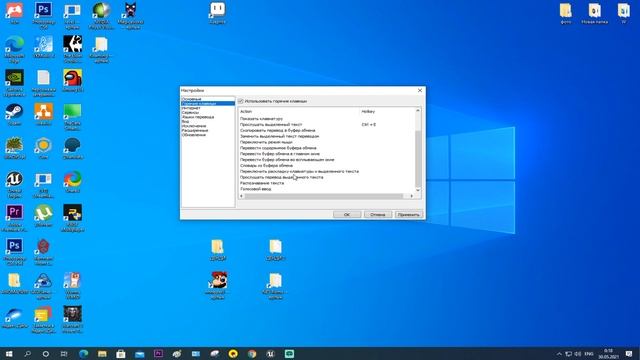Screen dimensions: 640x360
Task: Open the notification center icon
Action: click(x=629, y=354)
